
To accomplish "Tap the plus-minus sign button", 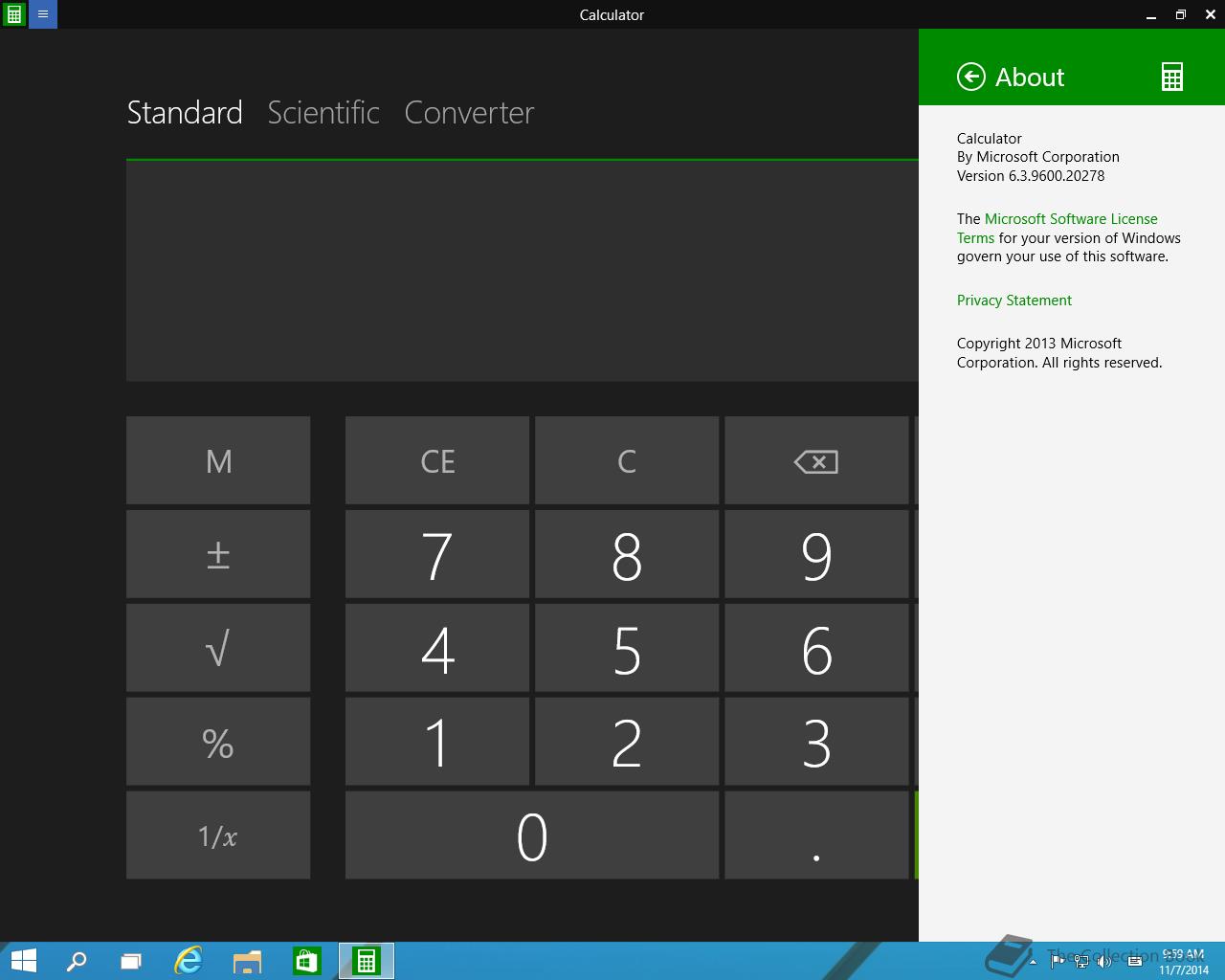I will tap(218, 554).
